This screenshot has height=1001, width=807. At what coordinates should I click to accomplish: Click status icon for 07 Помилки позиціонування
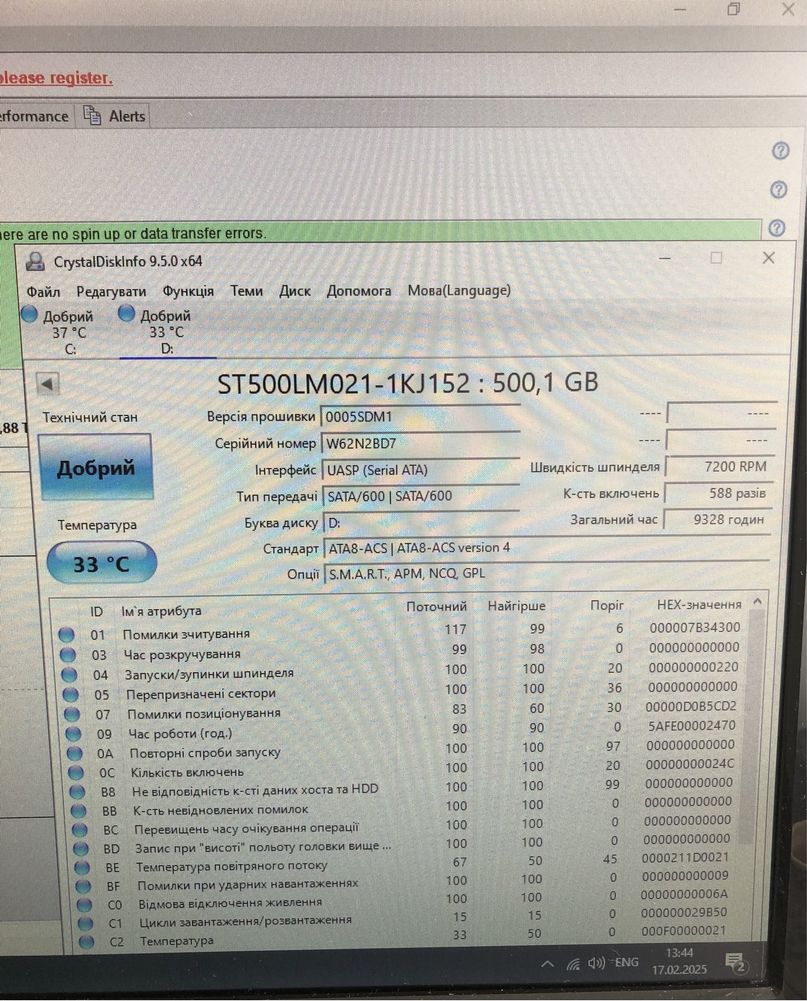pos(72,714)
